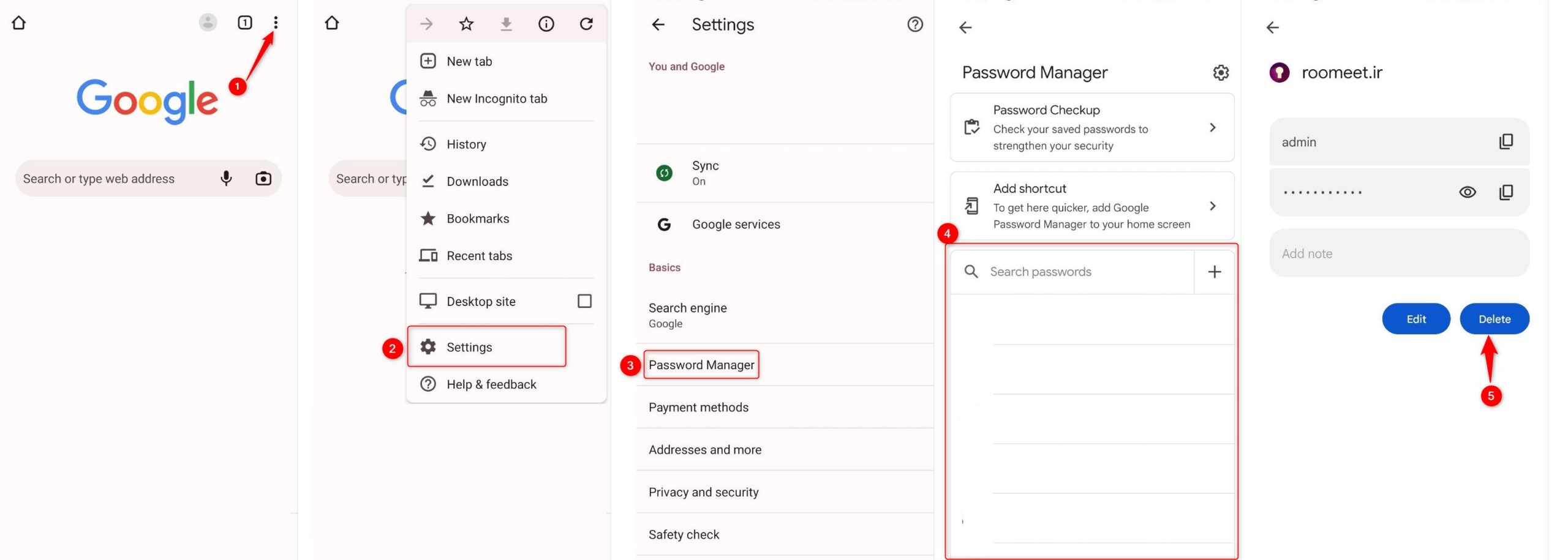The height and width of the screenshot is (560, 1568).
Task: Open page info icon in menu
Action: [546, 24]
